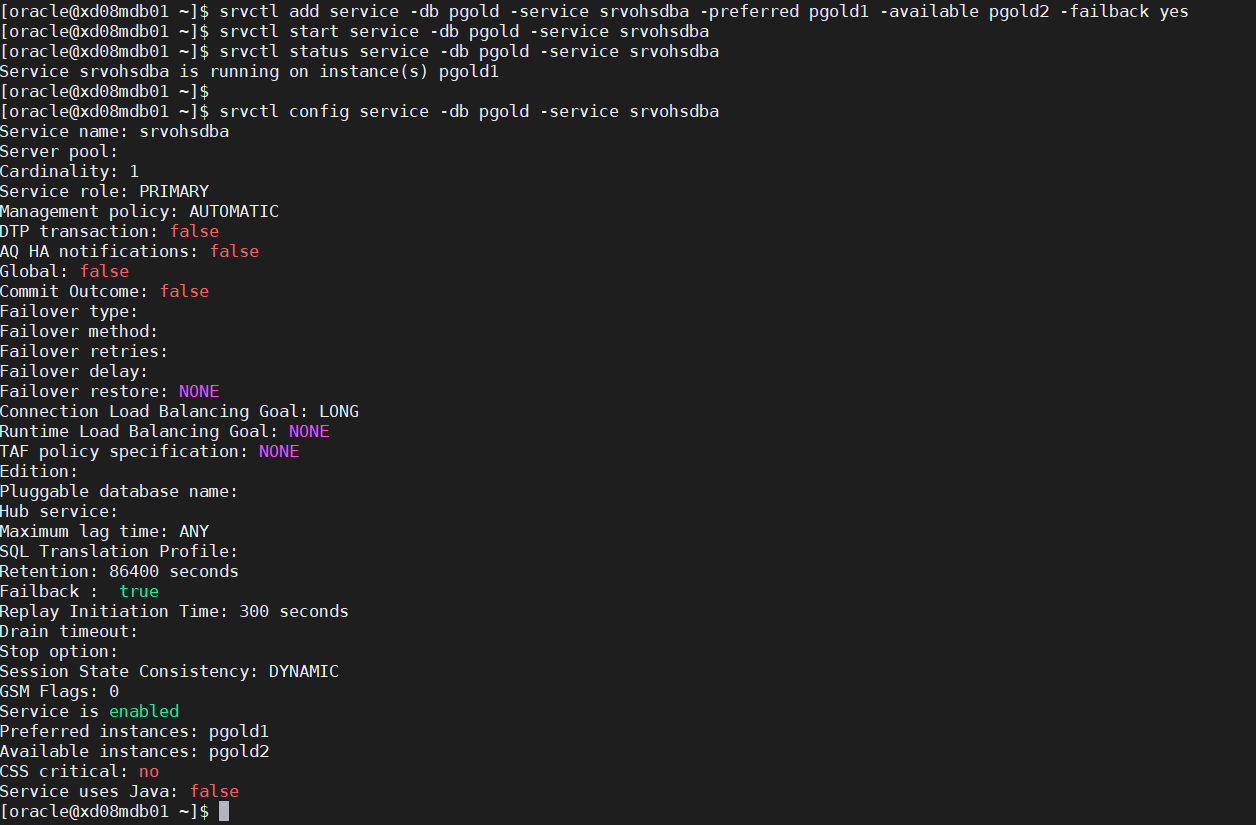The height and width of the screenshot is (825, 1256).
Task: Click red 'false' after 'Service uses Java'
Action: tap(214, 791)
